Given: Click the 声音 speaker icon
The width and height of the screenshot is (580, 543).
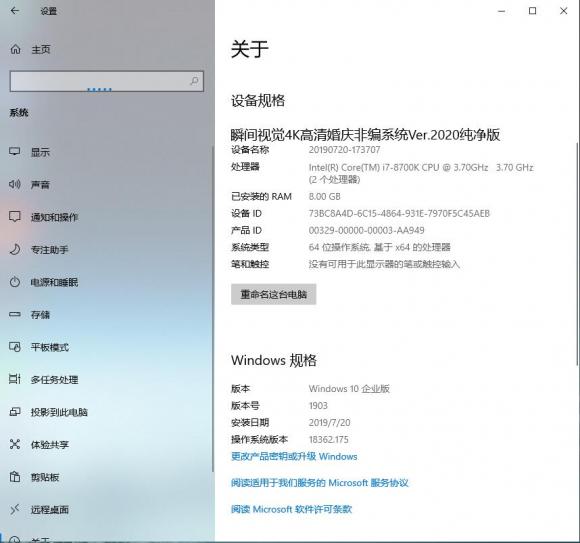Looking at the screenshot, I should pos(15,184).
